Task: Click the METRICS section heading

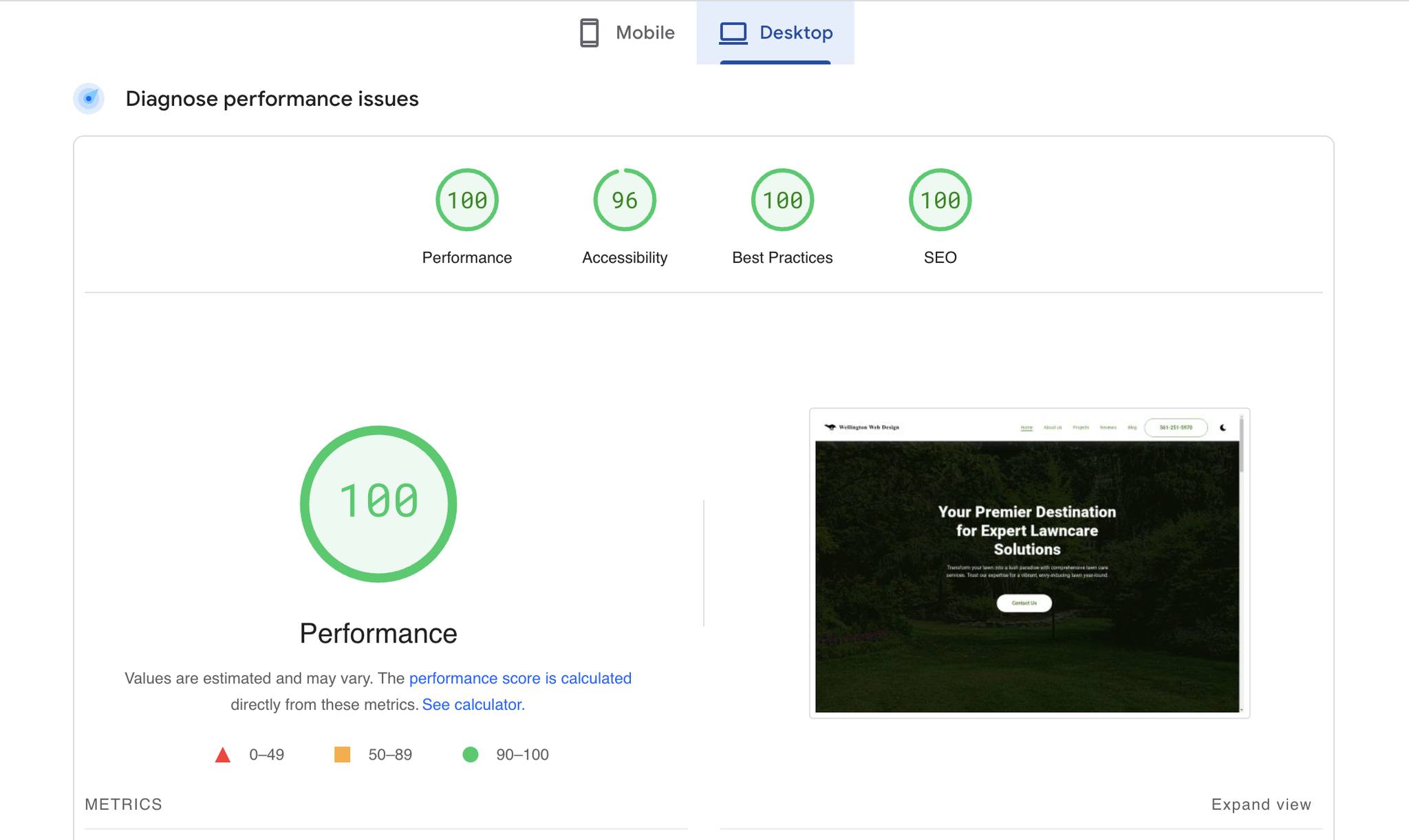Action: [123, 804]
